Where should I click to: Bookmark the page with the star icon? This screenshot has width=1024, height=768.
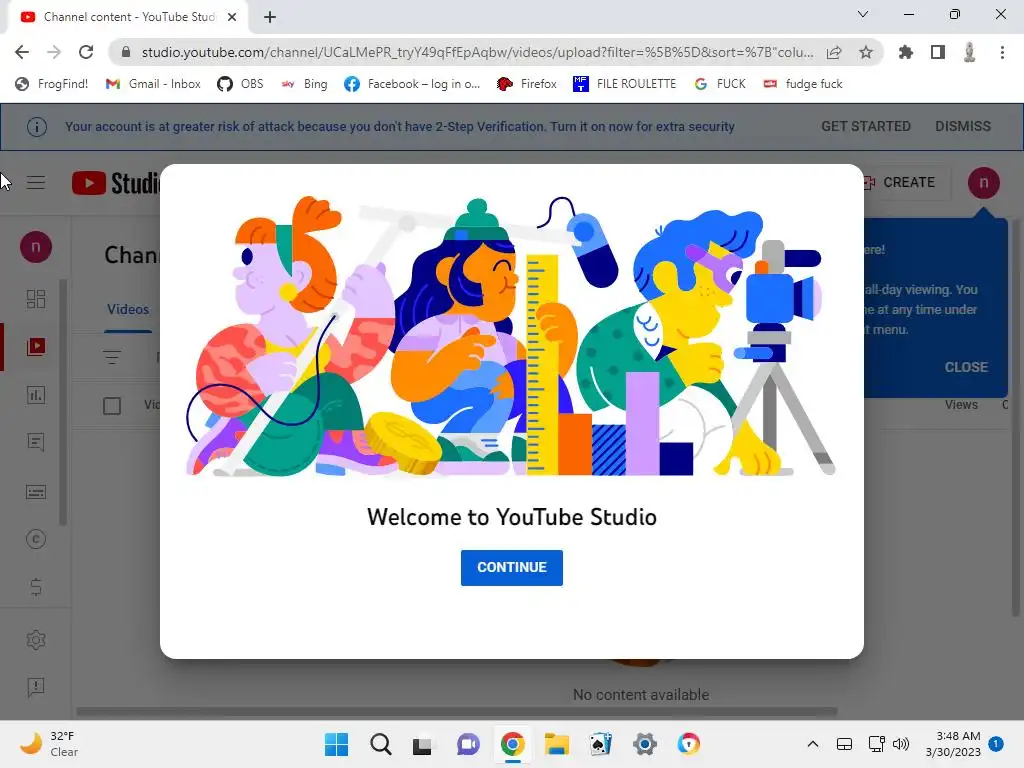(866, 52)
